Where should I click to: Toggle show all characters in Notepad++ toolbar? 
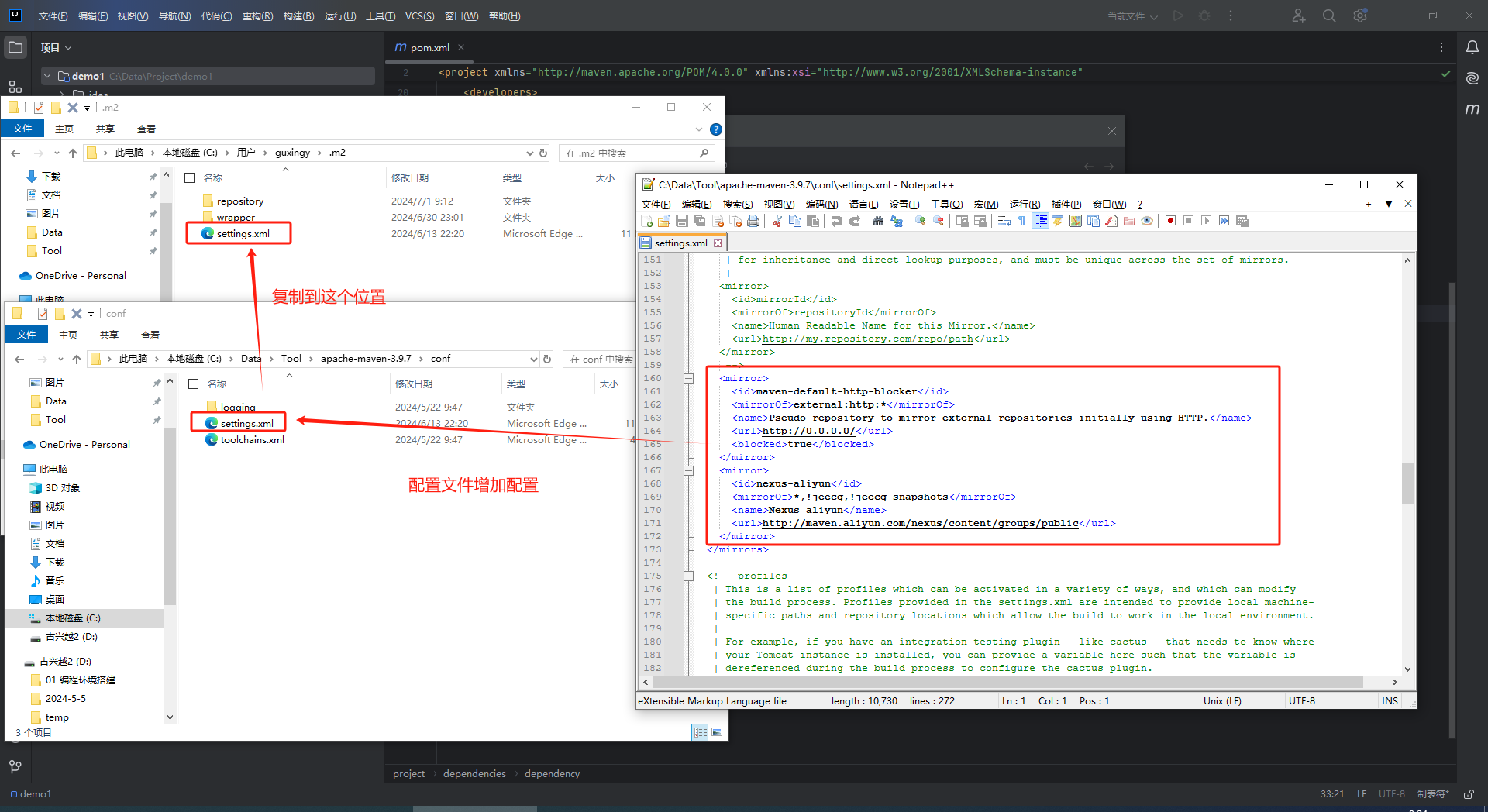coord(1021,222)
